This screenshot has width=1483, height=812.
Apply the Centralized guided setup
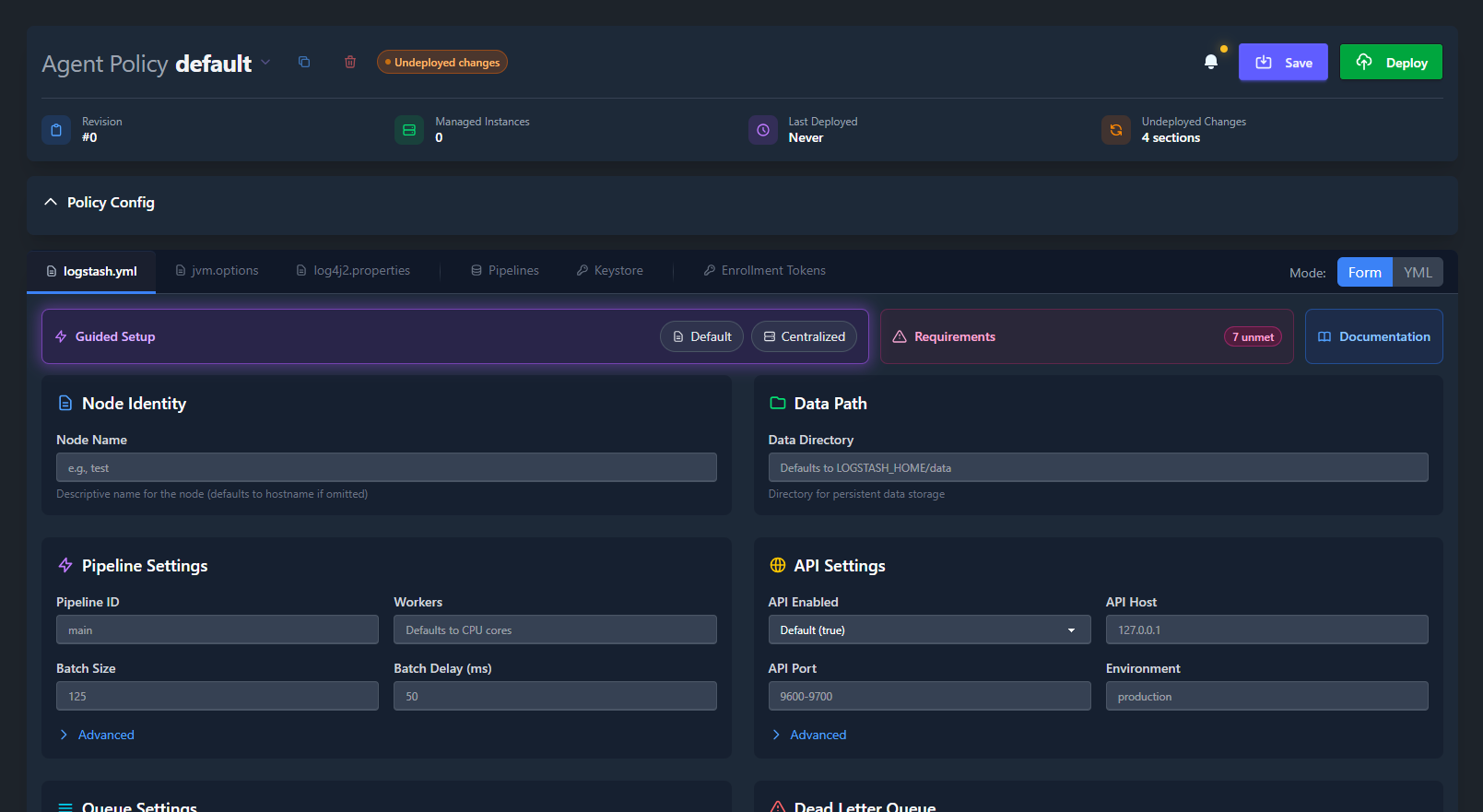point(804,336)
